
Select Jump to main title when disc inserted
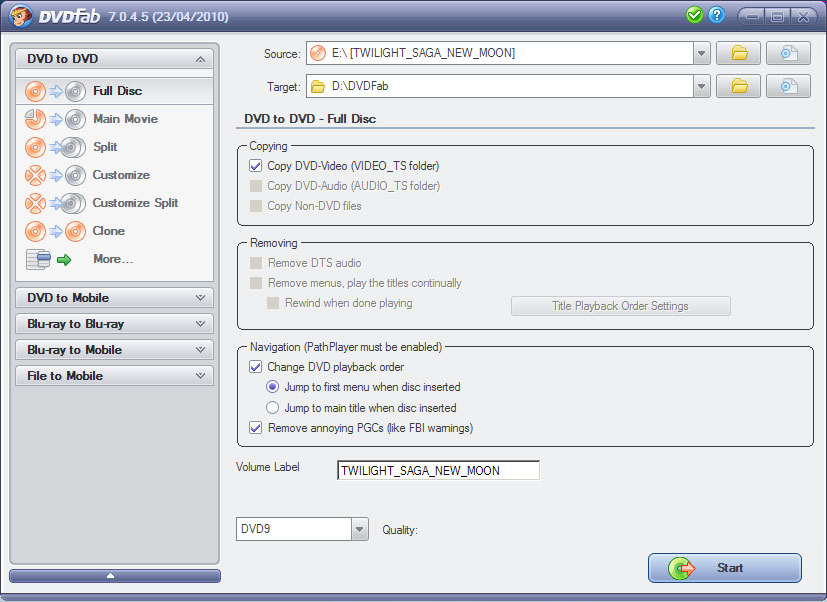point(271,407)
